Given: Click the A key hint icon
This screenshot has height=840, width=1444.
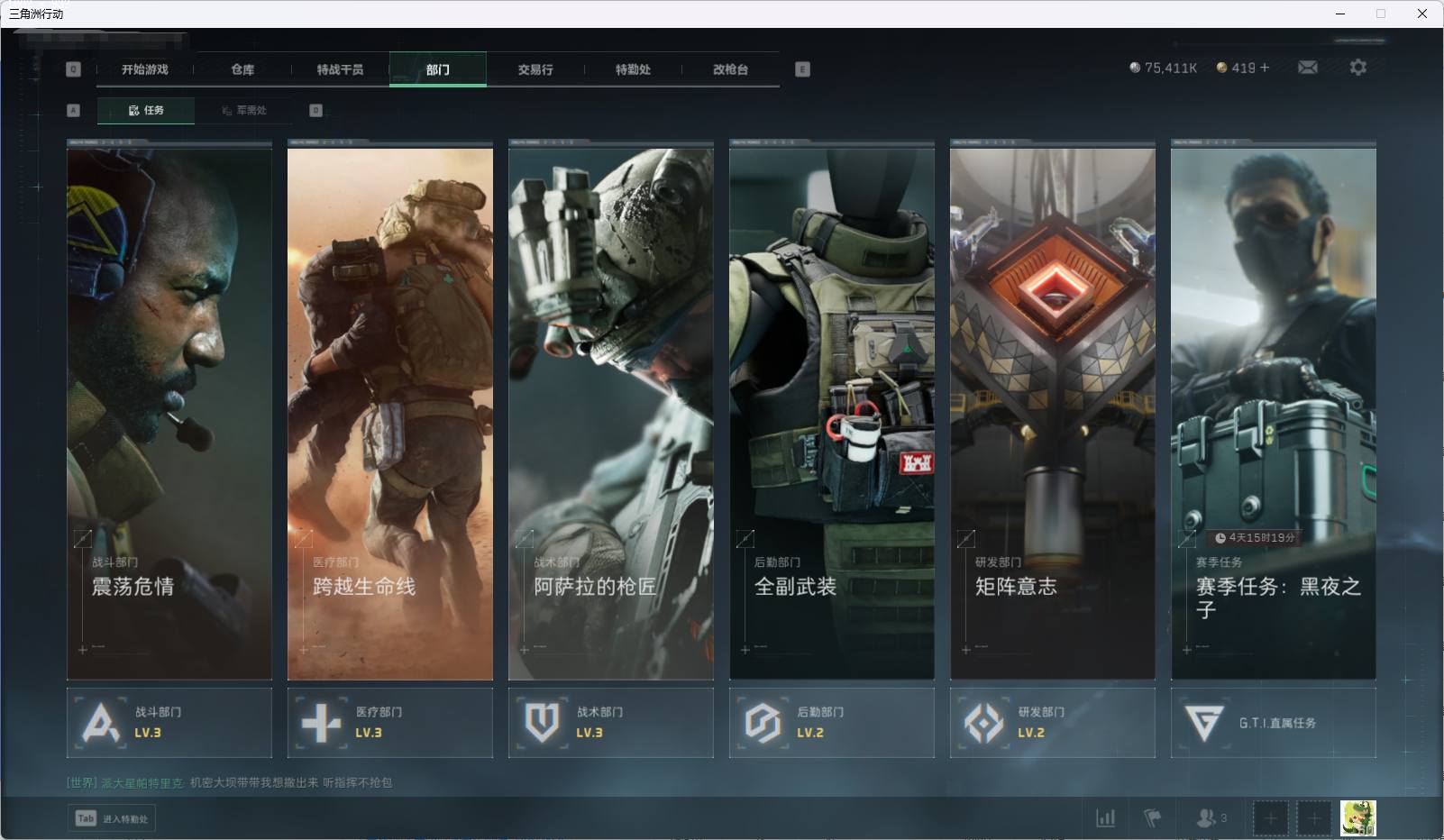Looking at the screenshot, I should coord(74,110).
